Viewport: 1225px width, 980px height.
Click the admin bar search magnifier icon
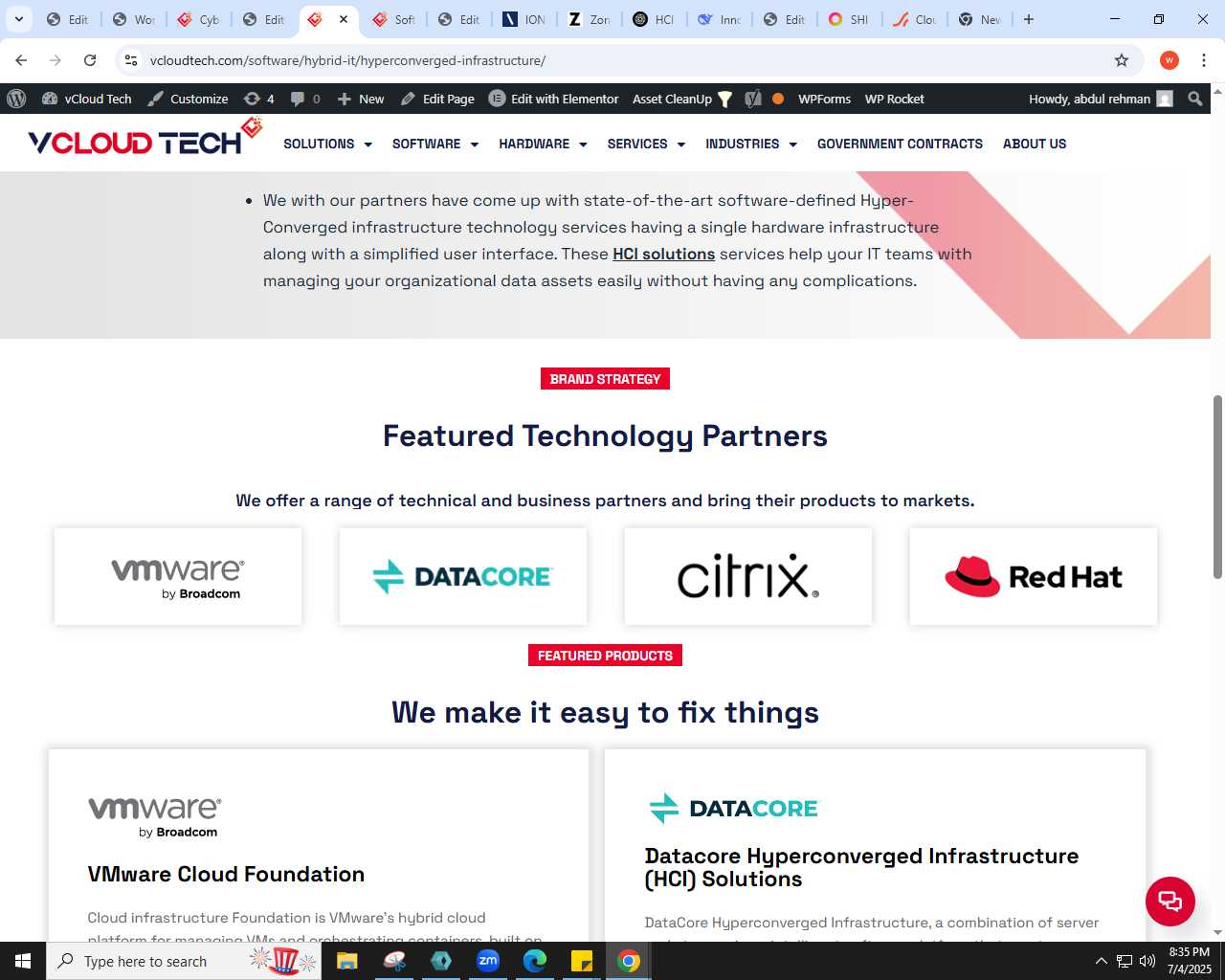(1194, 99)
